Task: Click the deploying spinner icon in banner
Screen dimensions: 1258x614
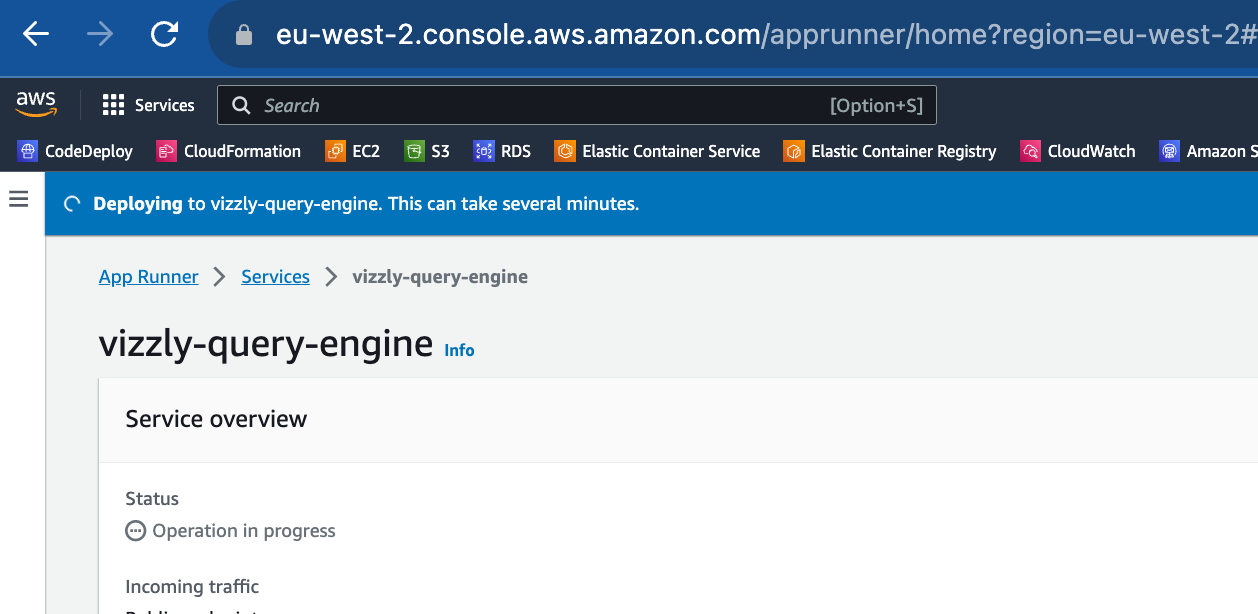Action: (72, 204)
